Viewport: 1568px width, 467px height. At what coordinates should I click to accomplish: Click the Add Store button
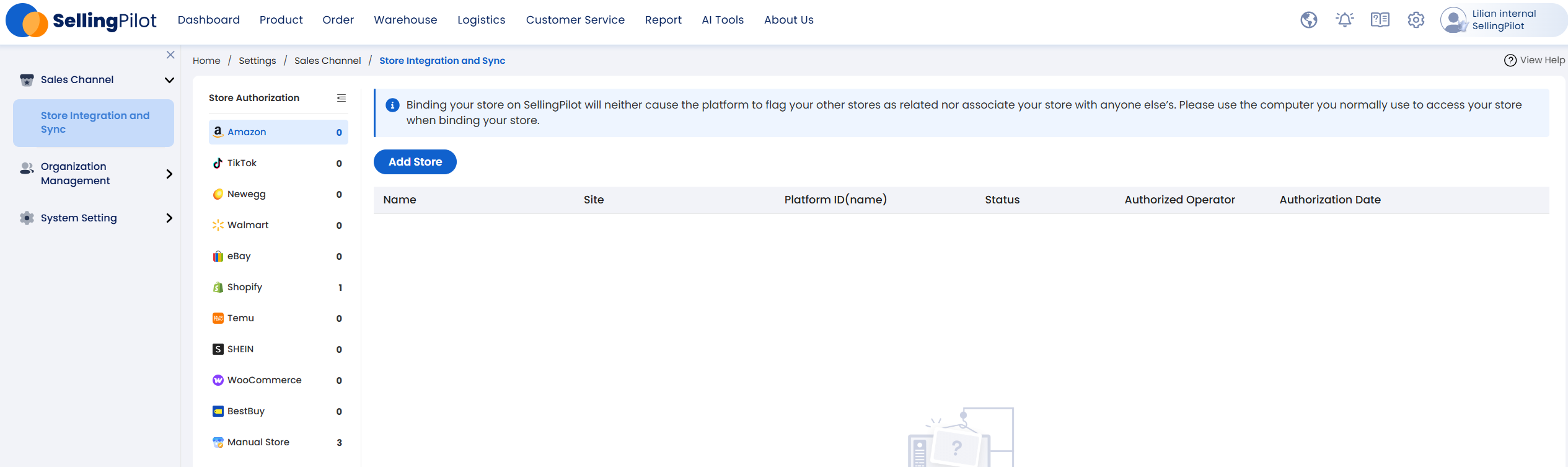click(415, 162)
